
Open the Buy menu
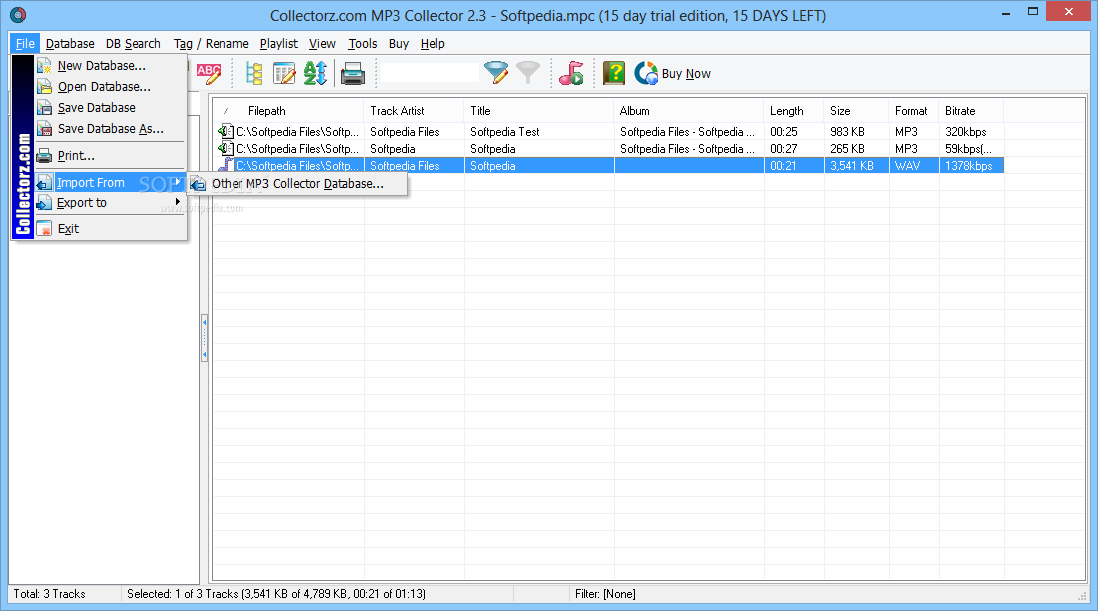(398, 43)
